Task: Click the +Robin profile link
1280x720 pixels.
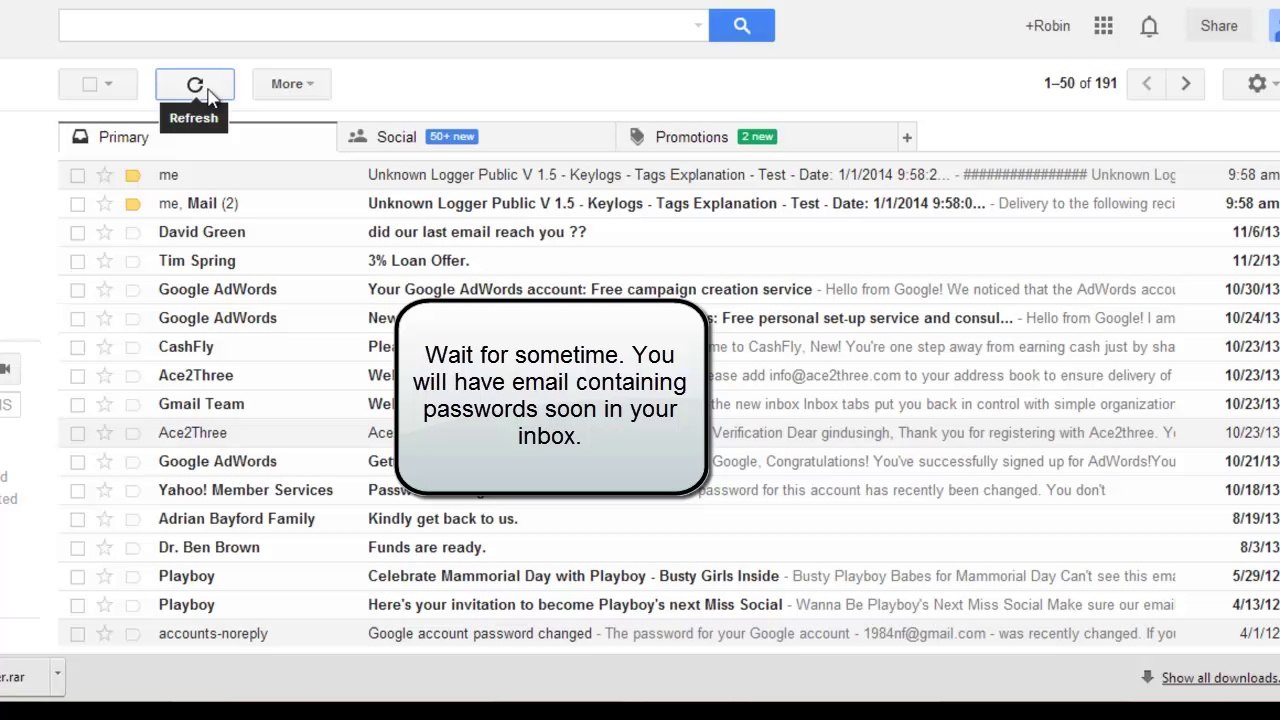Action: tap(1047, 26)
